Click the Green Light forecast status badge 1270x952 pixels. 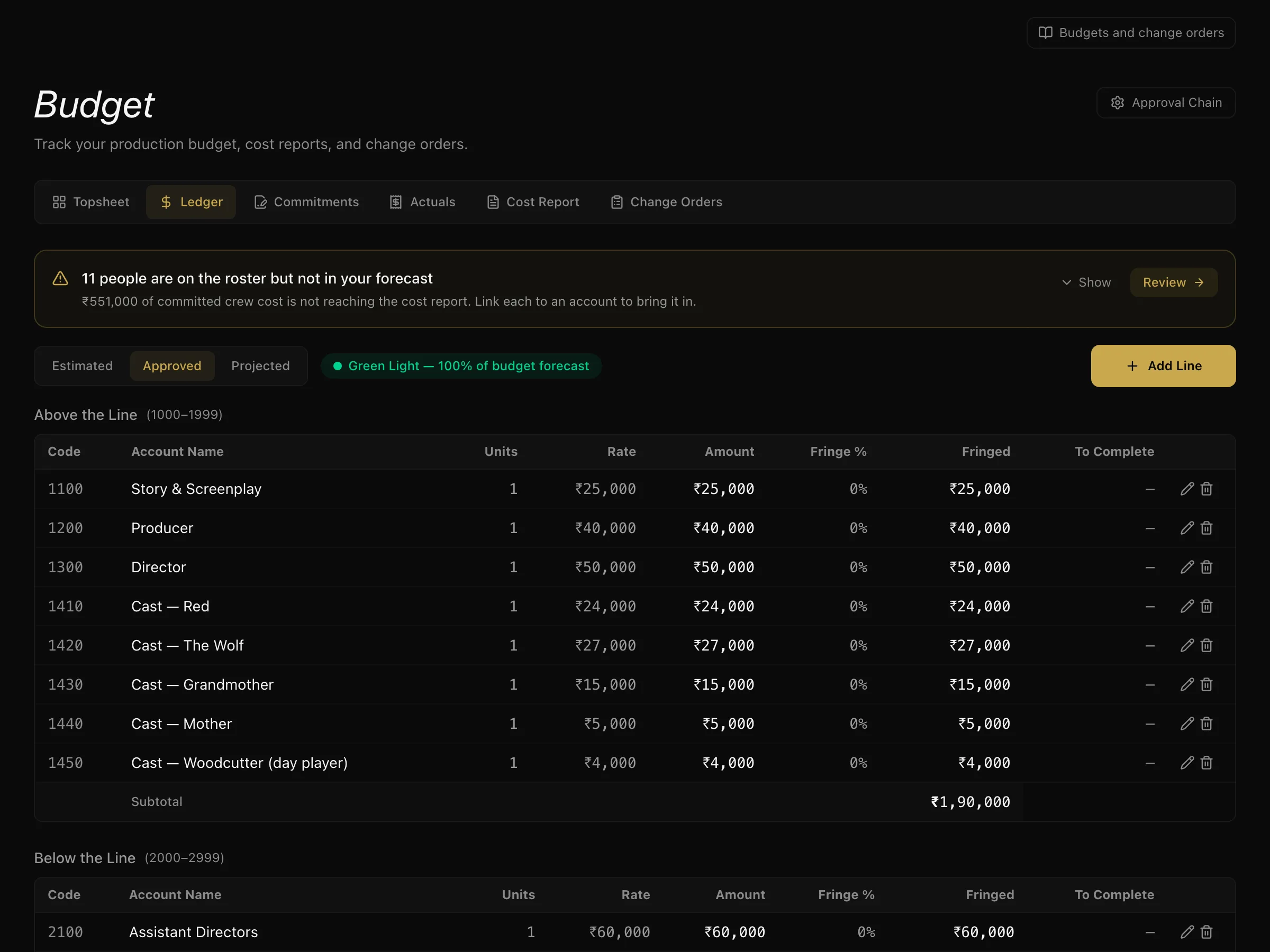tap(461, 366)
